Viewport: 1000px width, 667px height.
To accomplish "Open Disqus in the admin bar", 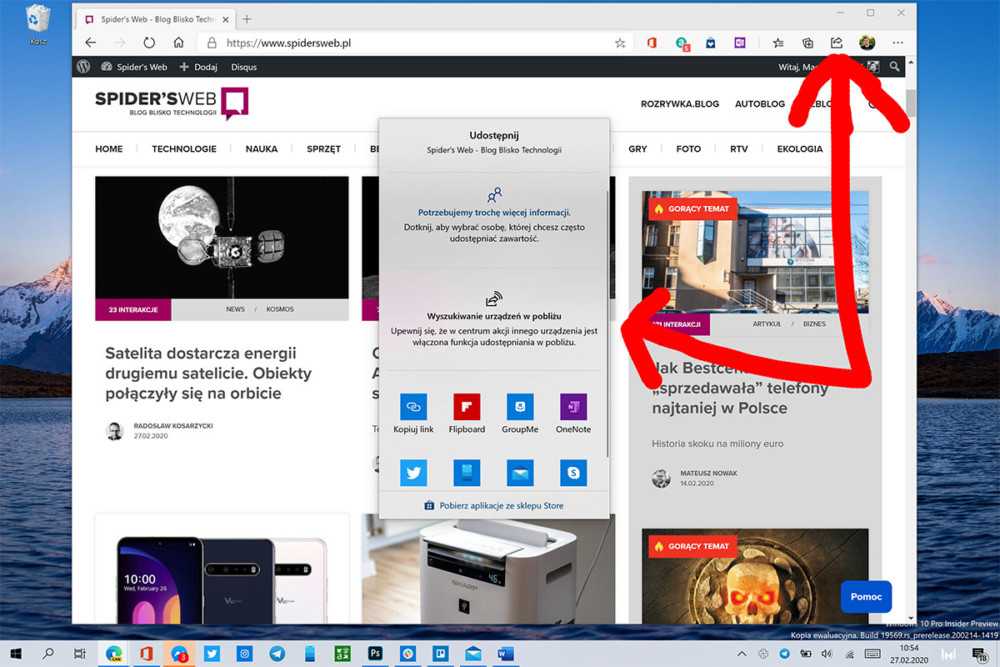I will pyautogui.click(x=244, y=66).
